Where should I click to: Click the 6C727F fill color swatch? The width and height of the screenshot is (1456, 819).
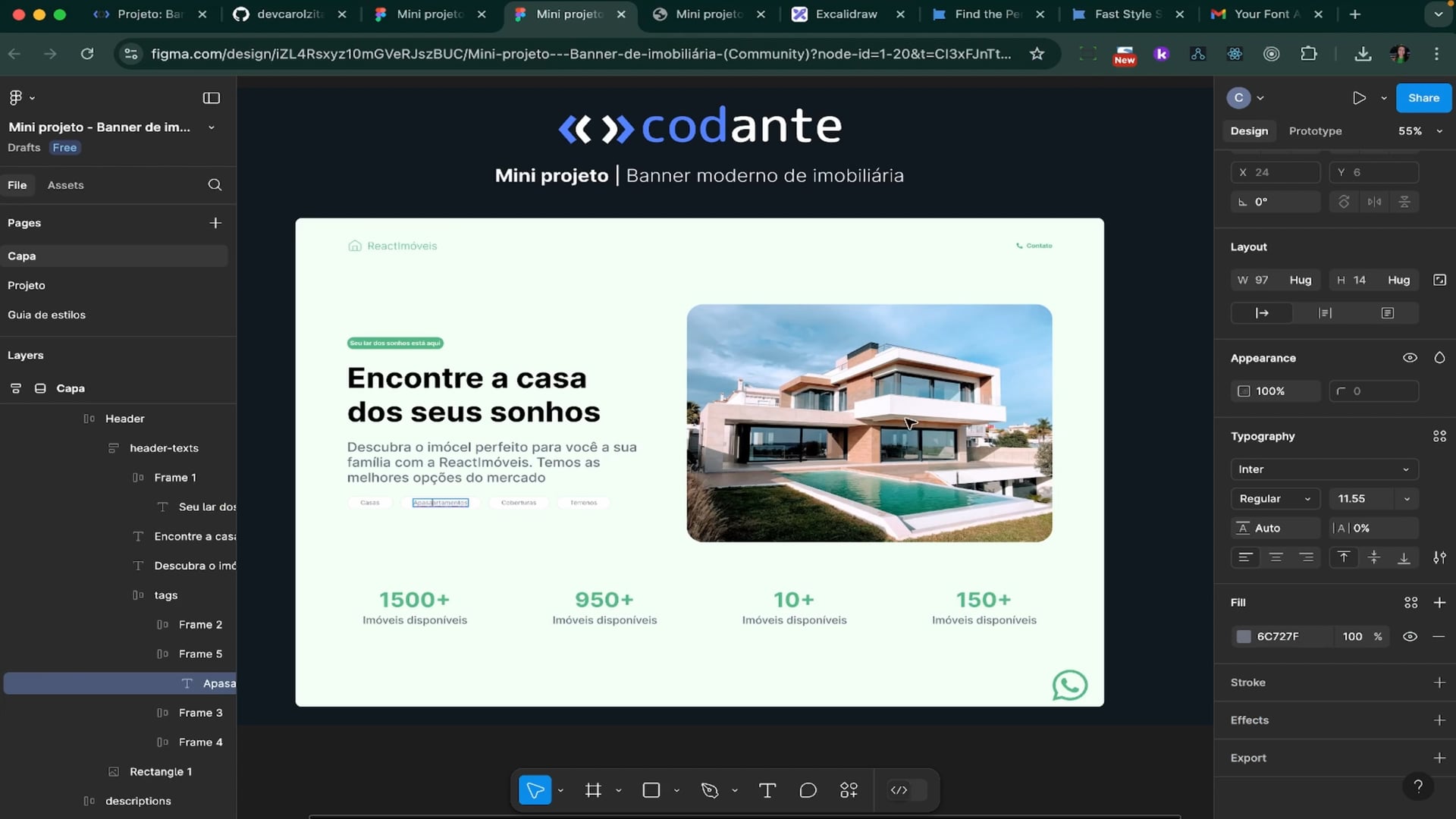point(1244,636)
